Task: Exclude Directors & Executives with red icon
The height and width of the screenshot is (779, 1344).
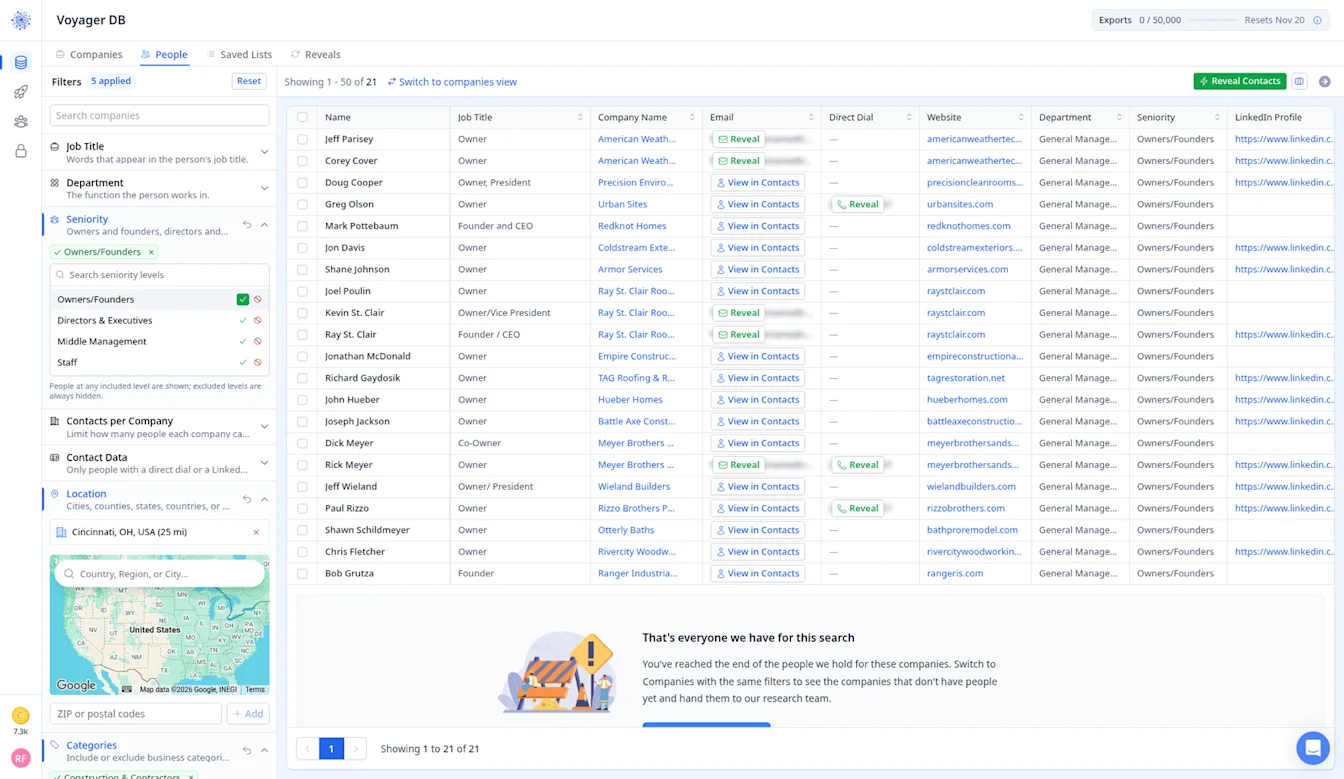Action: tap(258, 321)
